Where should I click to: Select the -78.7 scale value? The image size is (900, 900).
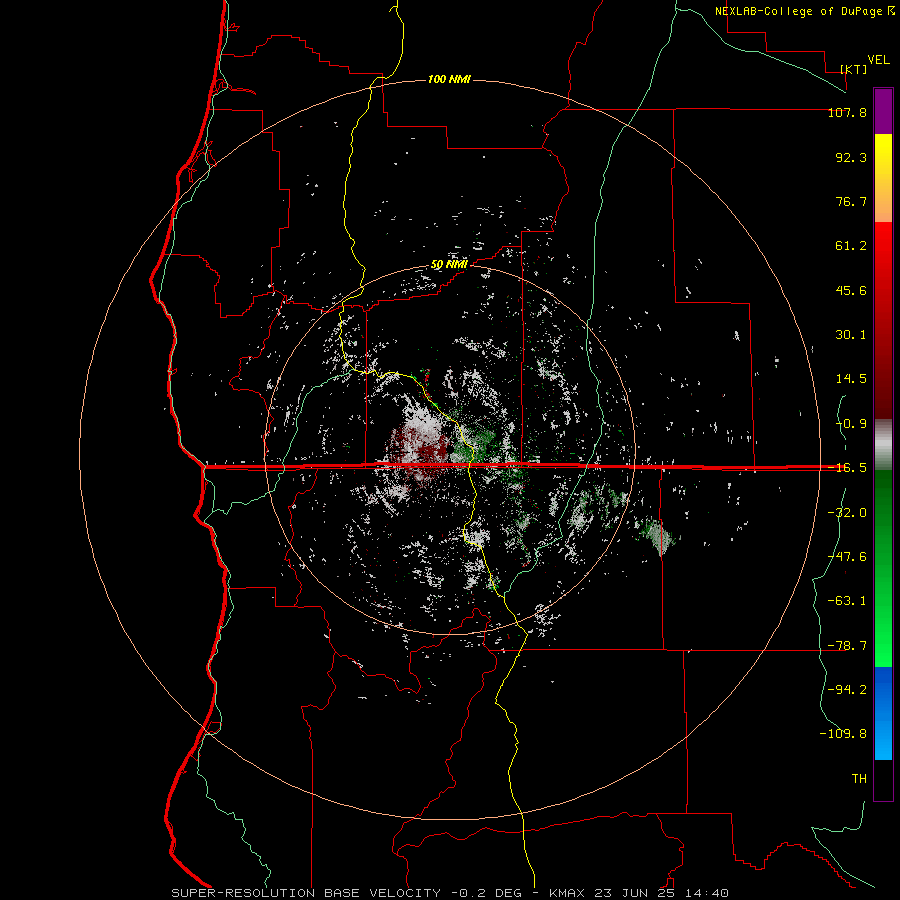(847, 646)
